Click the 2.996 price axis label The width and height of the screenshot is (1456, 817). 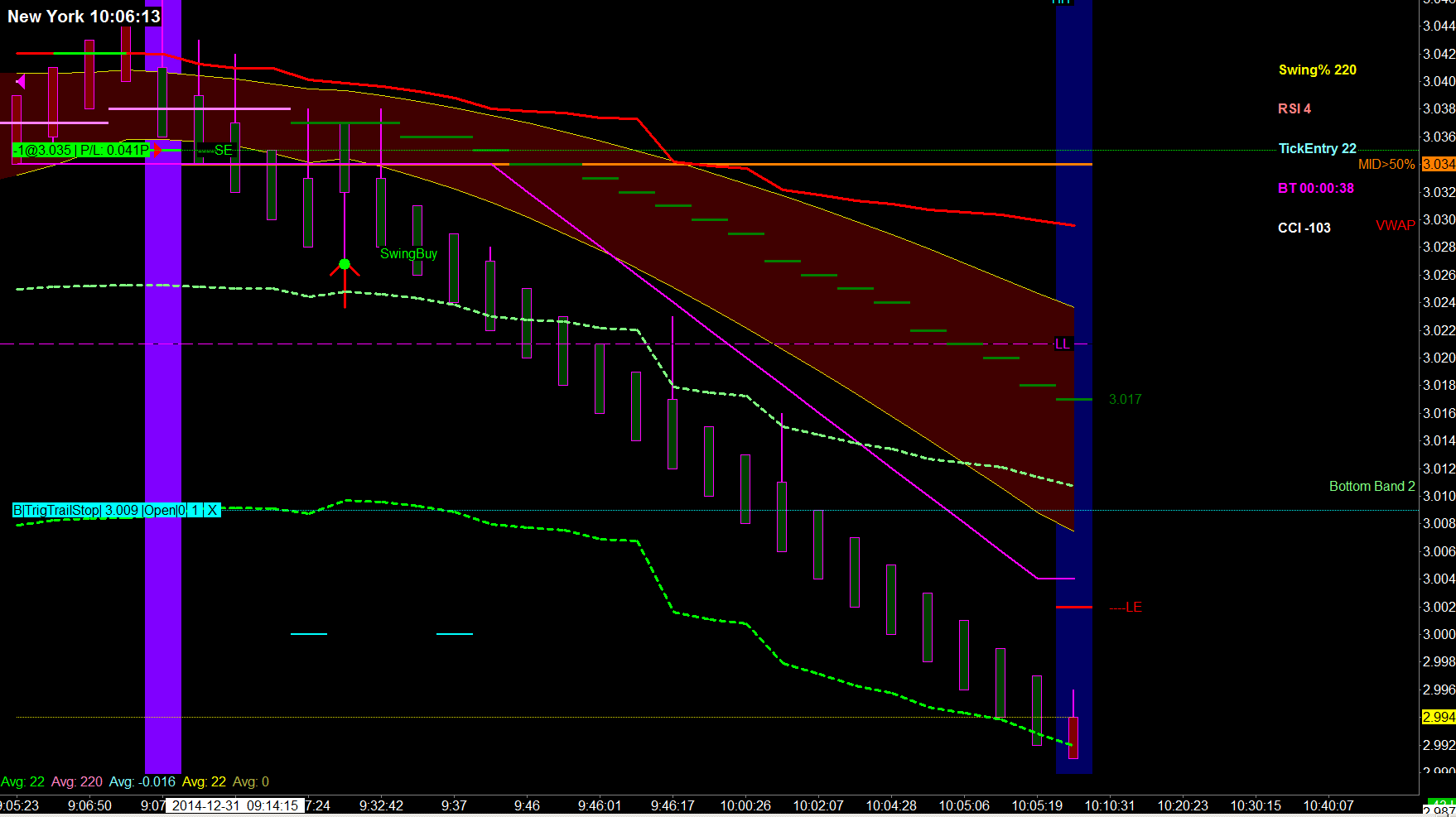pyautogui.click(x=1439, y=690)
